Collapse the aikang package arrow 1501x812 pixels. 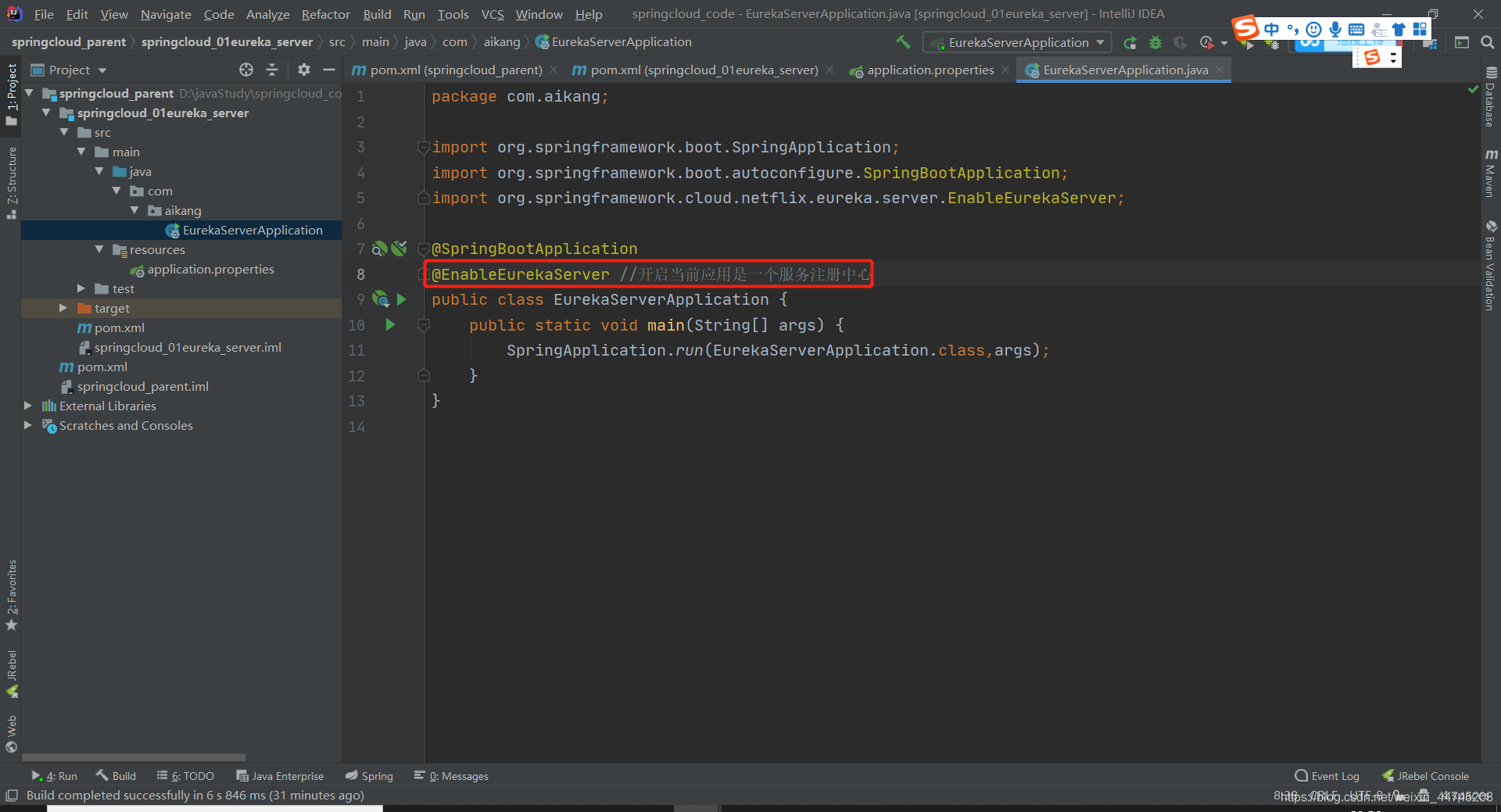(134, 210)
